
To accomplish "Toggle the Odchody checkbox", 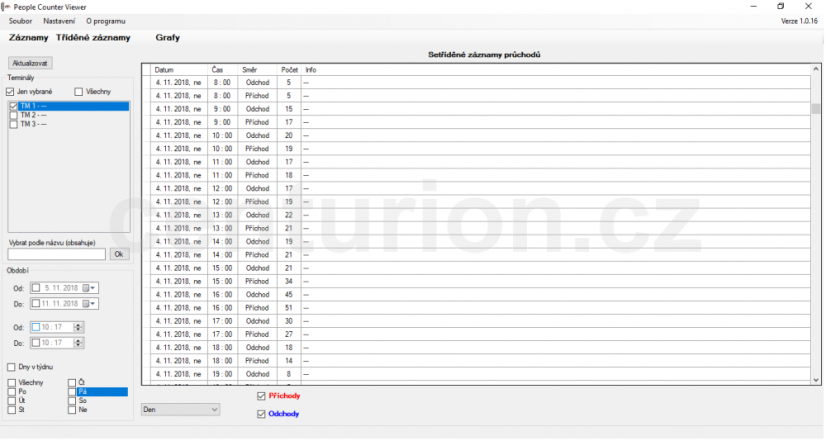I will (261, 415).
